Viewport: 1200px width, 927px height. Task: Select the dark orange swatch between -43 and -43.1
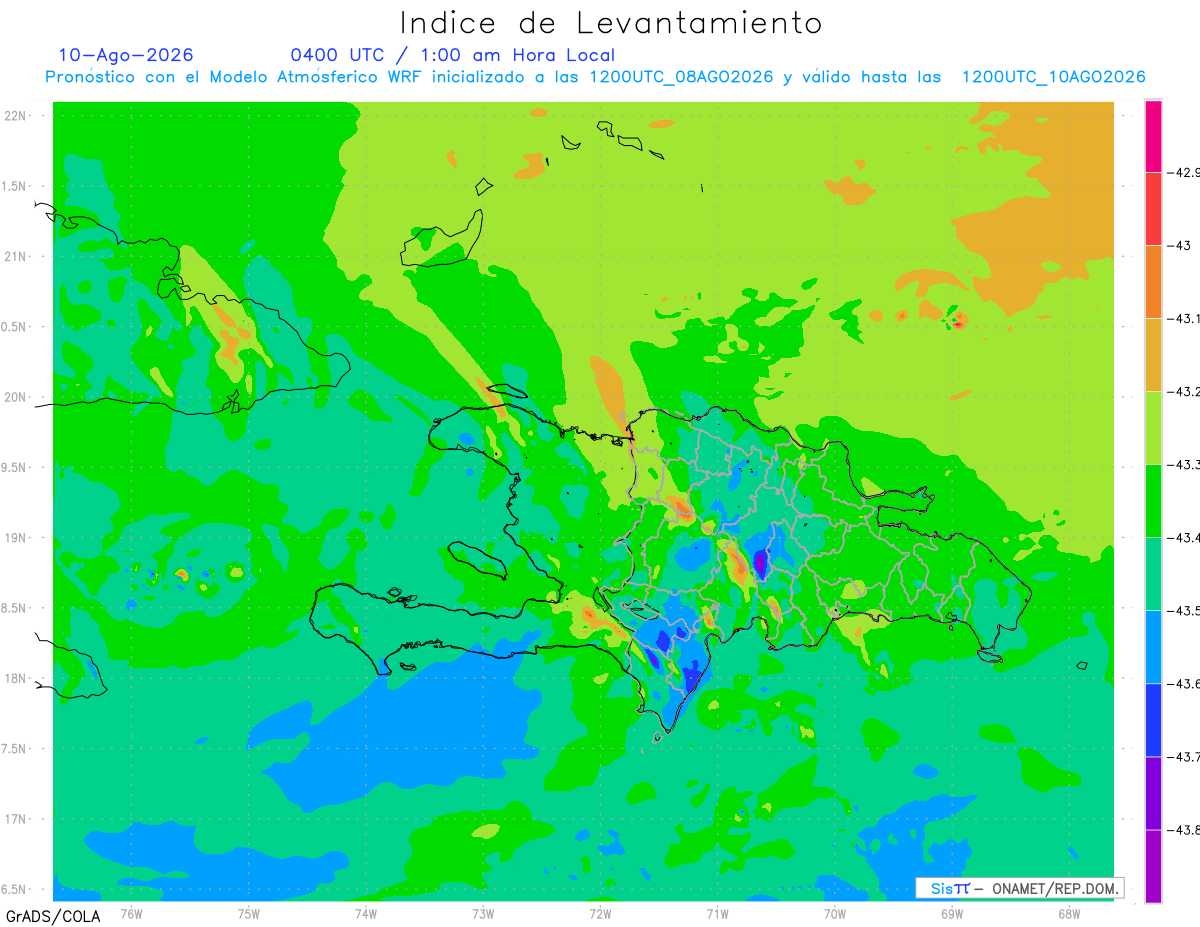tap(1153, 281)
